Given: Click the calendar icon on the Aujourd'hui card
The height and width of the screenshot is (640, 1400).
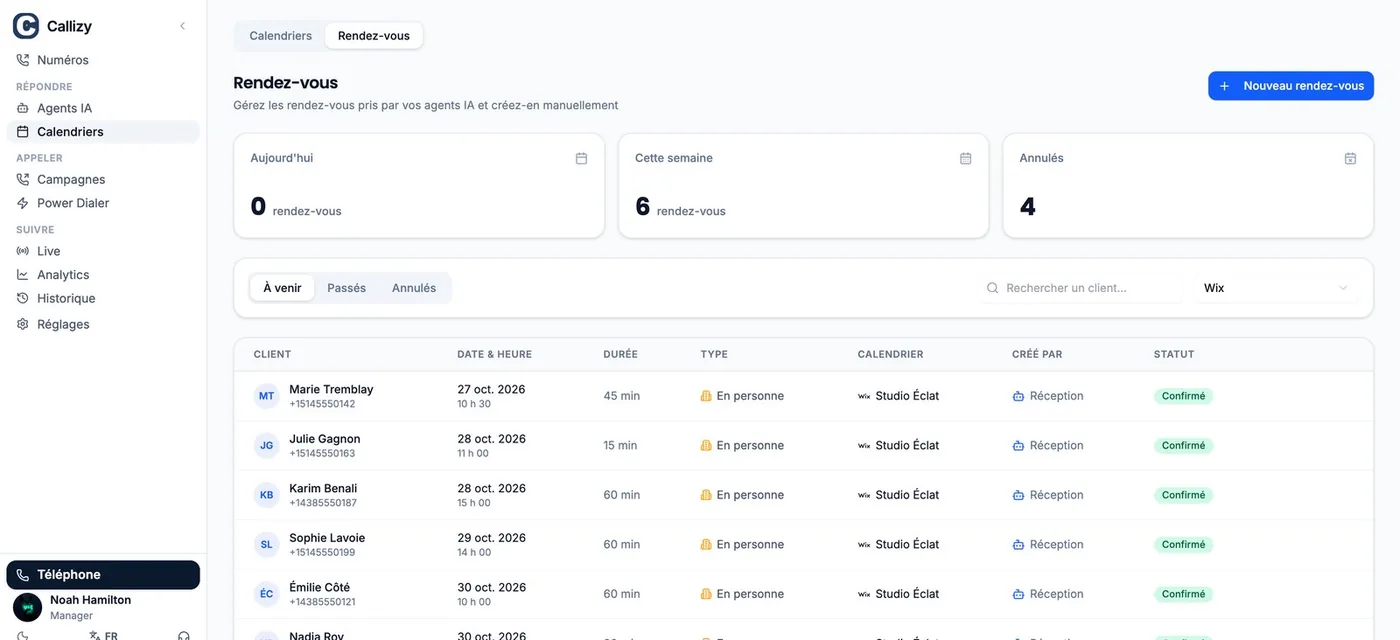Looking at the screenshot, I should [581, 158].
